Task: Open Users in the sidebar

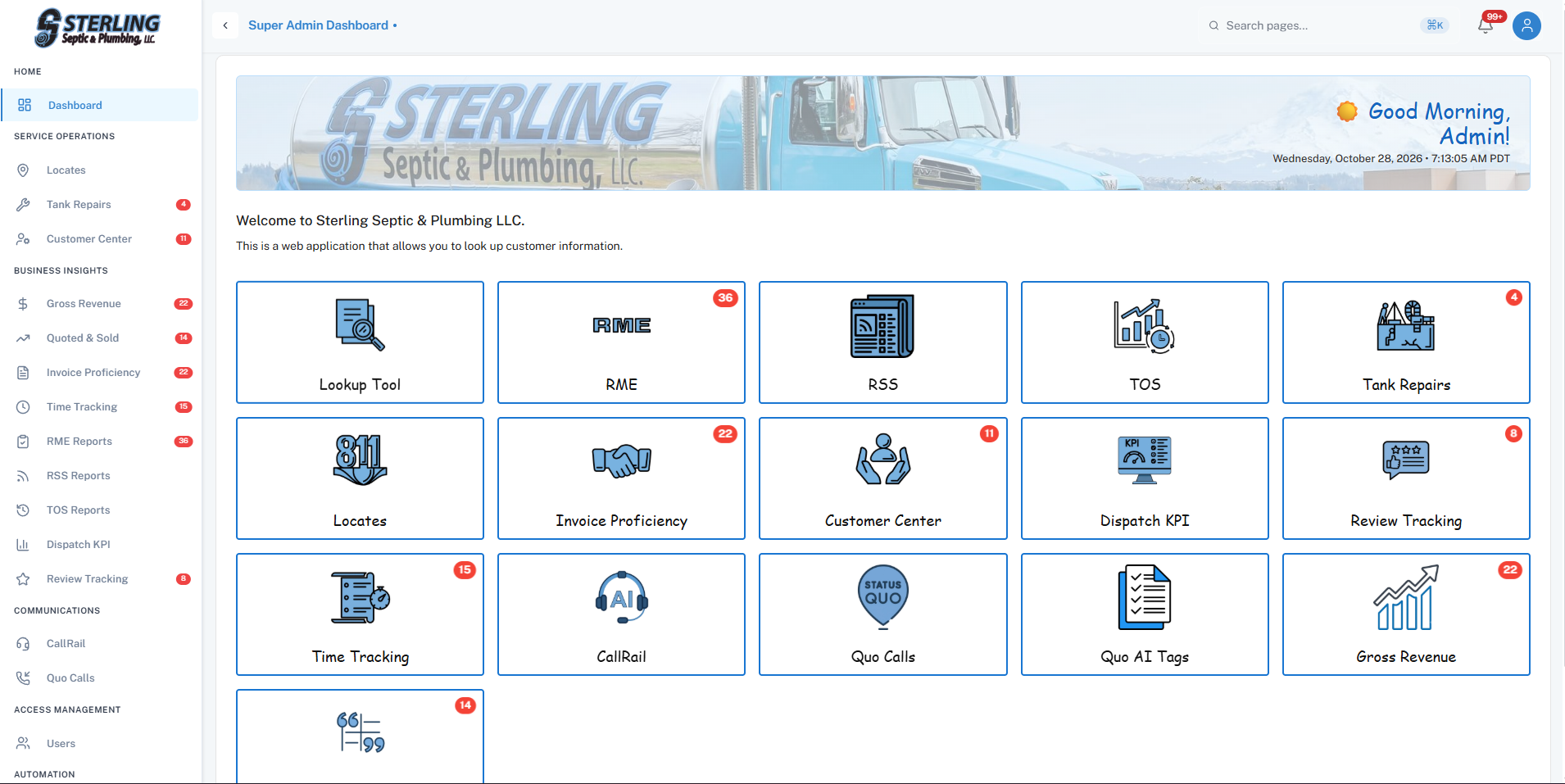Action: click(x=99, y=744)
